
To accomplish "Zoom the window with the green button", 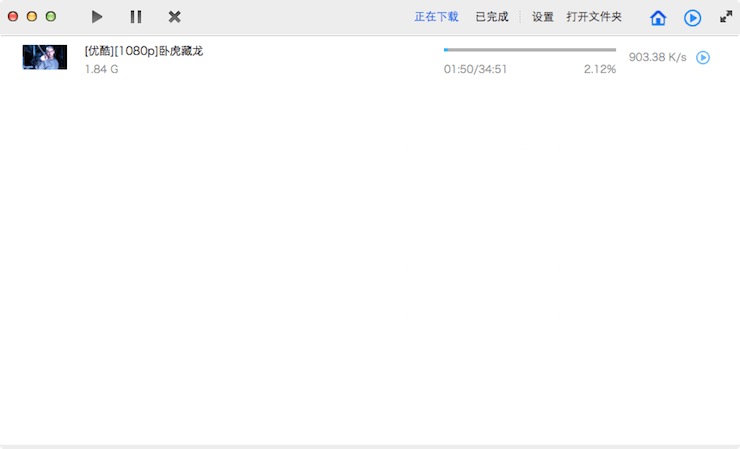I will pos(51,17).
